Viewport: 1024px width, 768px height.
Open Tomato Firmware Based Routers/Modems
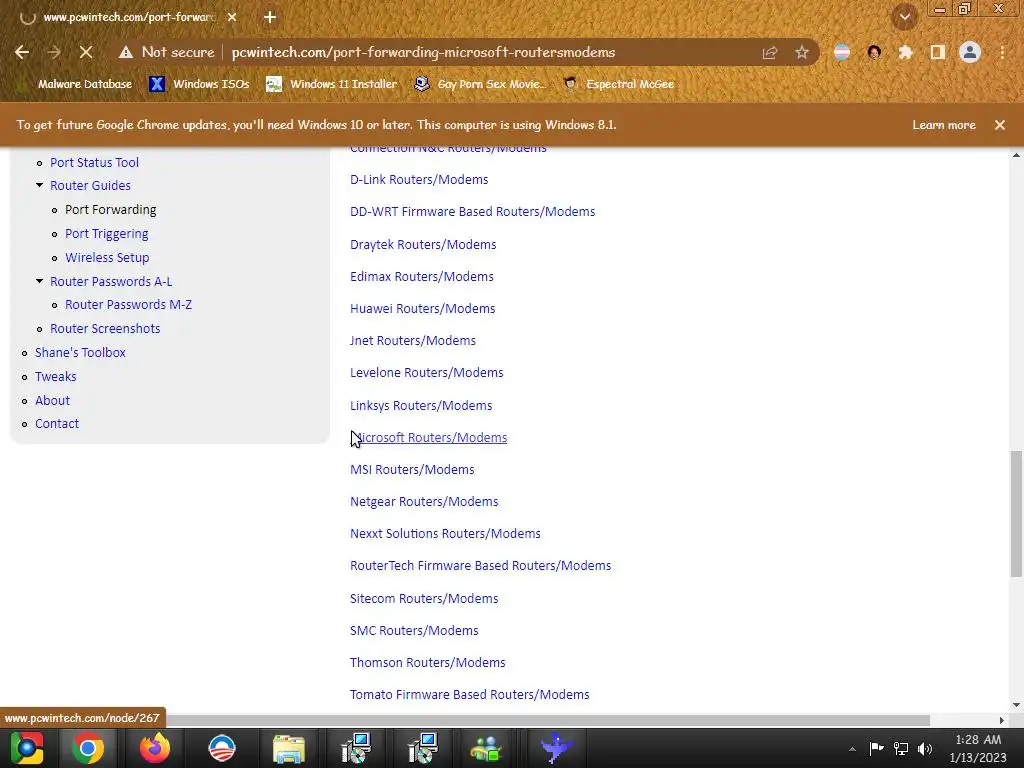(x=469, y=694)
